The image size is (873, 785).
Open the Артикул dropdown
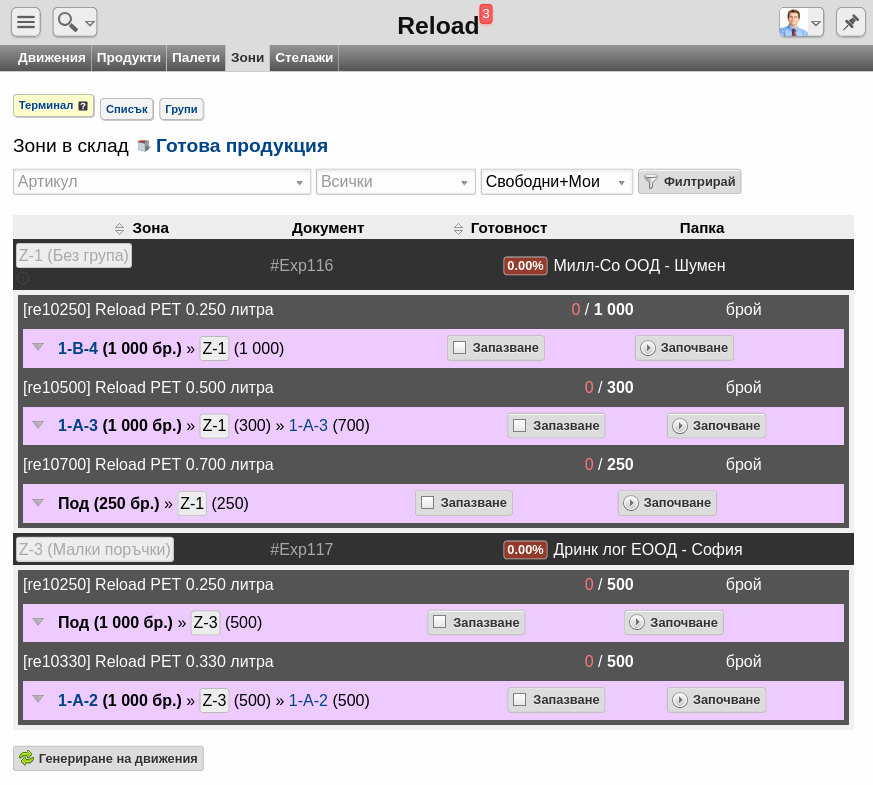point(162,182)
